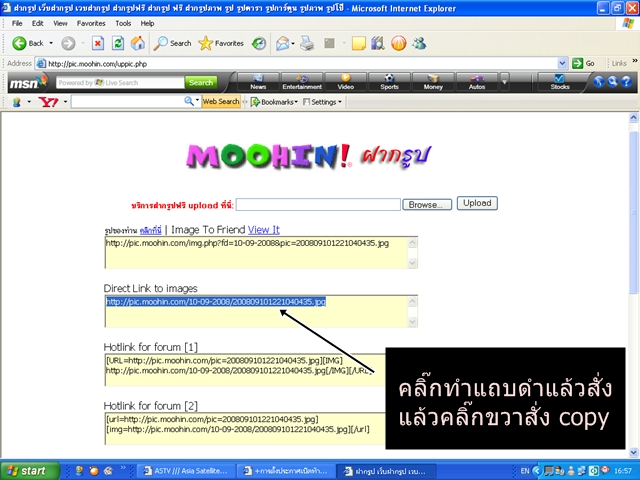
Task: Click the Hotlink for forum [2] textbox
Action: pyautogui.click(x=245, y=429)
